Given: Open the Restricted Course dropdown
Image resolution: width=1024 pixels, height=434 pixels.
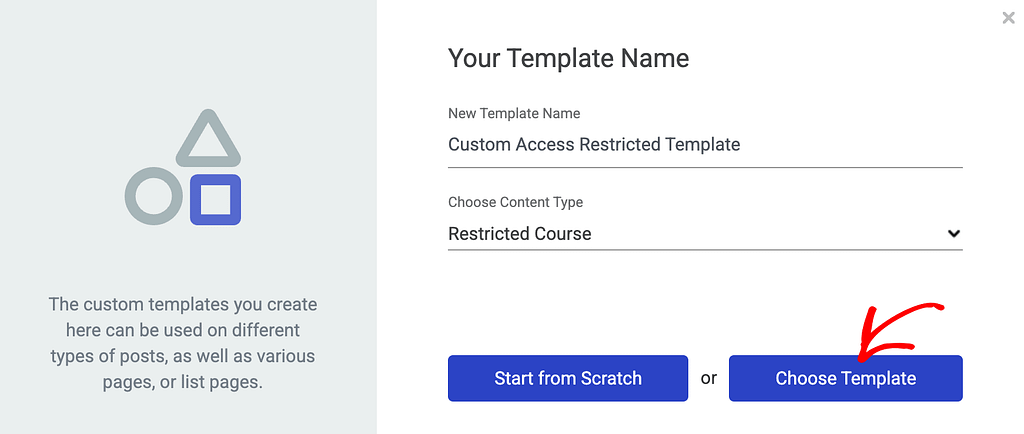Looking at the screenshot, I should pos(705,234).
